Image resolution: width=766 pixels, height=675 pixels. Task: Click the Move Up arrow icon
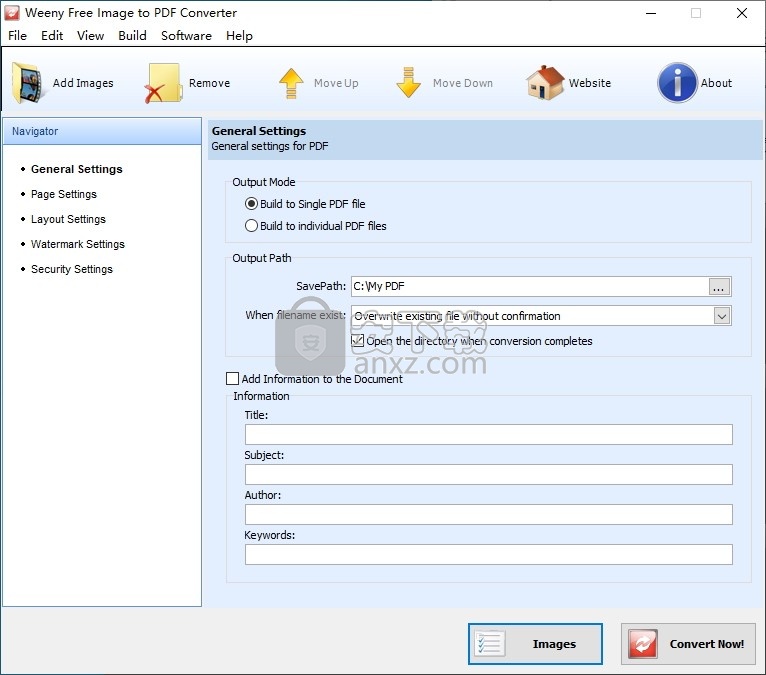click(291, 83)
